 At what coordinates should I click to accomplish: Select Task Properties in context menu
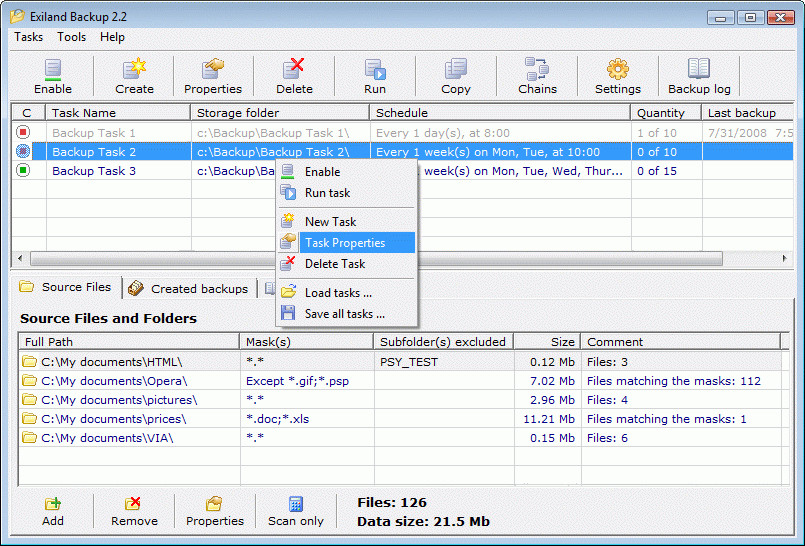[x=347, y=243]
